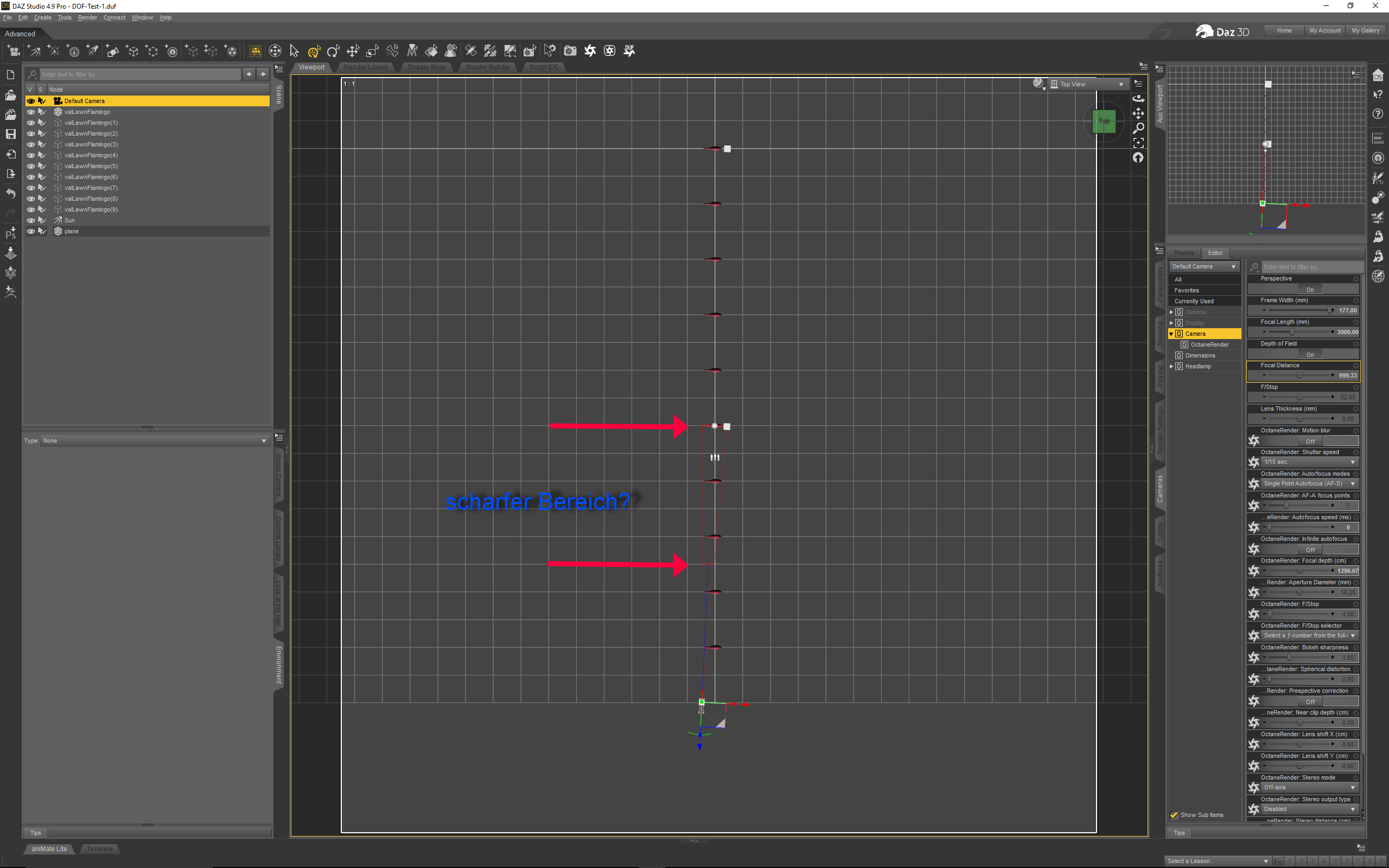
Task: Select the Translate (move) tool
Action: pyautogui.click(x=353, y=51)
